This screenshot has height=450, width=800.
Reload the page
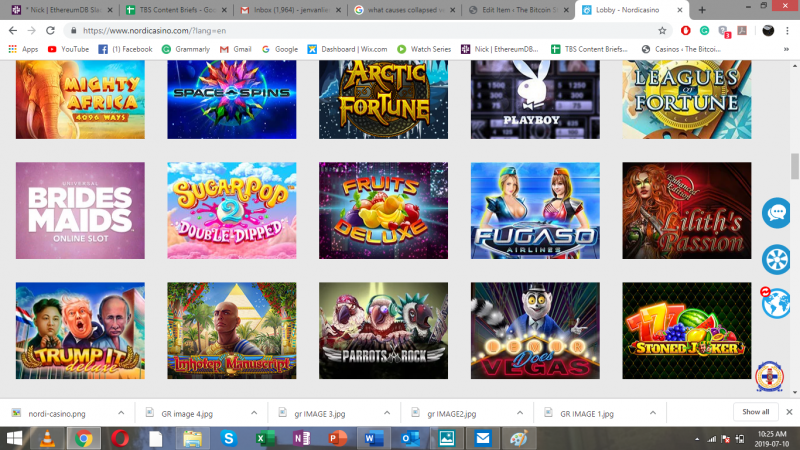[x=50, y=31]
